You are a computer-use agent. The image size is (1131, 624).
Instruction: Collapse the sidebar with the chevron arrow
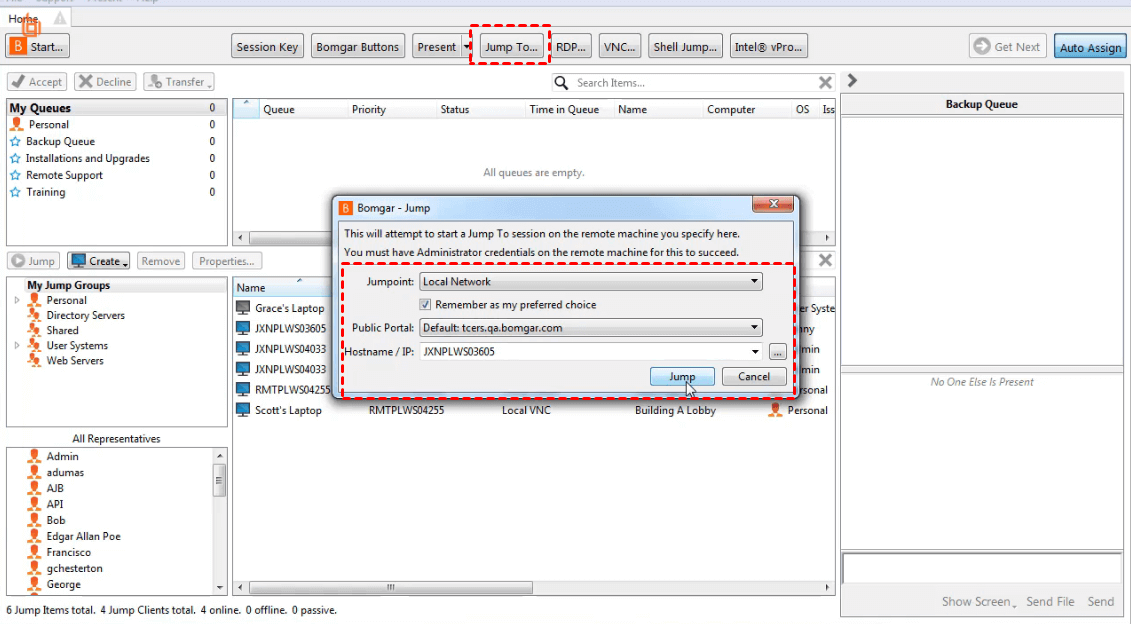(x=852, y=80)
